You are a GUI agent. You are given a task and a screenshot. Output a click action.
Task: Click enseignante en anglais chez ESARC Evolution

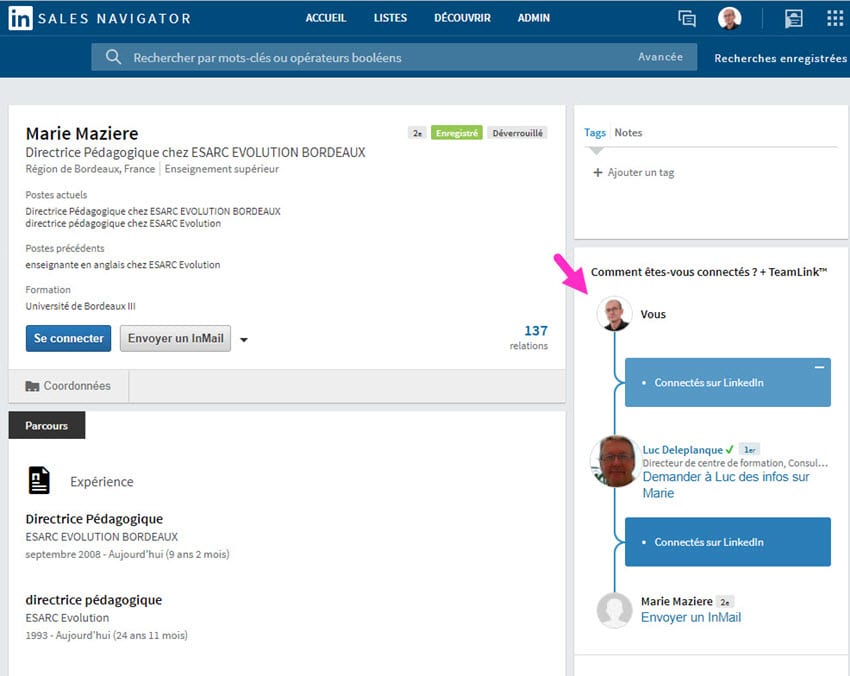(x=123, y=265)
